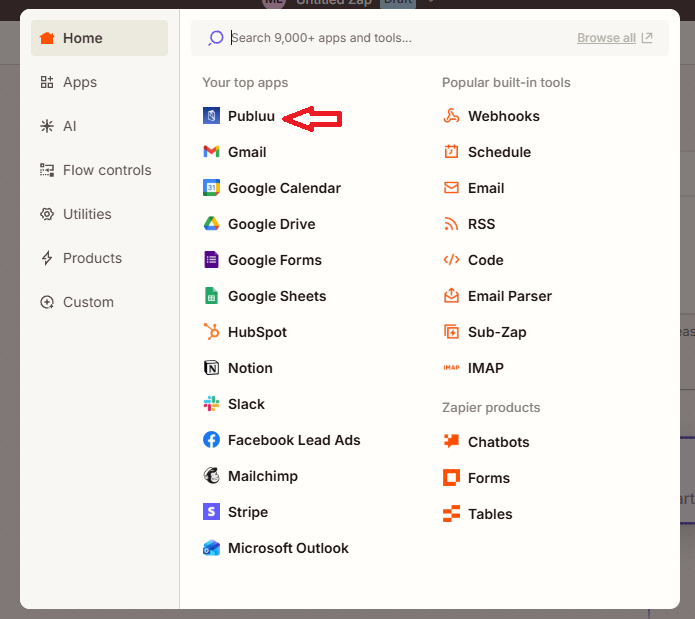This screenshot has width=695, height=619.
Task: Click the Tables icon
Action: (x=451, y=514)
